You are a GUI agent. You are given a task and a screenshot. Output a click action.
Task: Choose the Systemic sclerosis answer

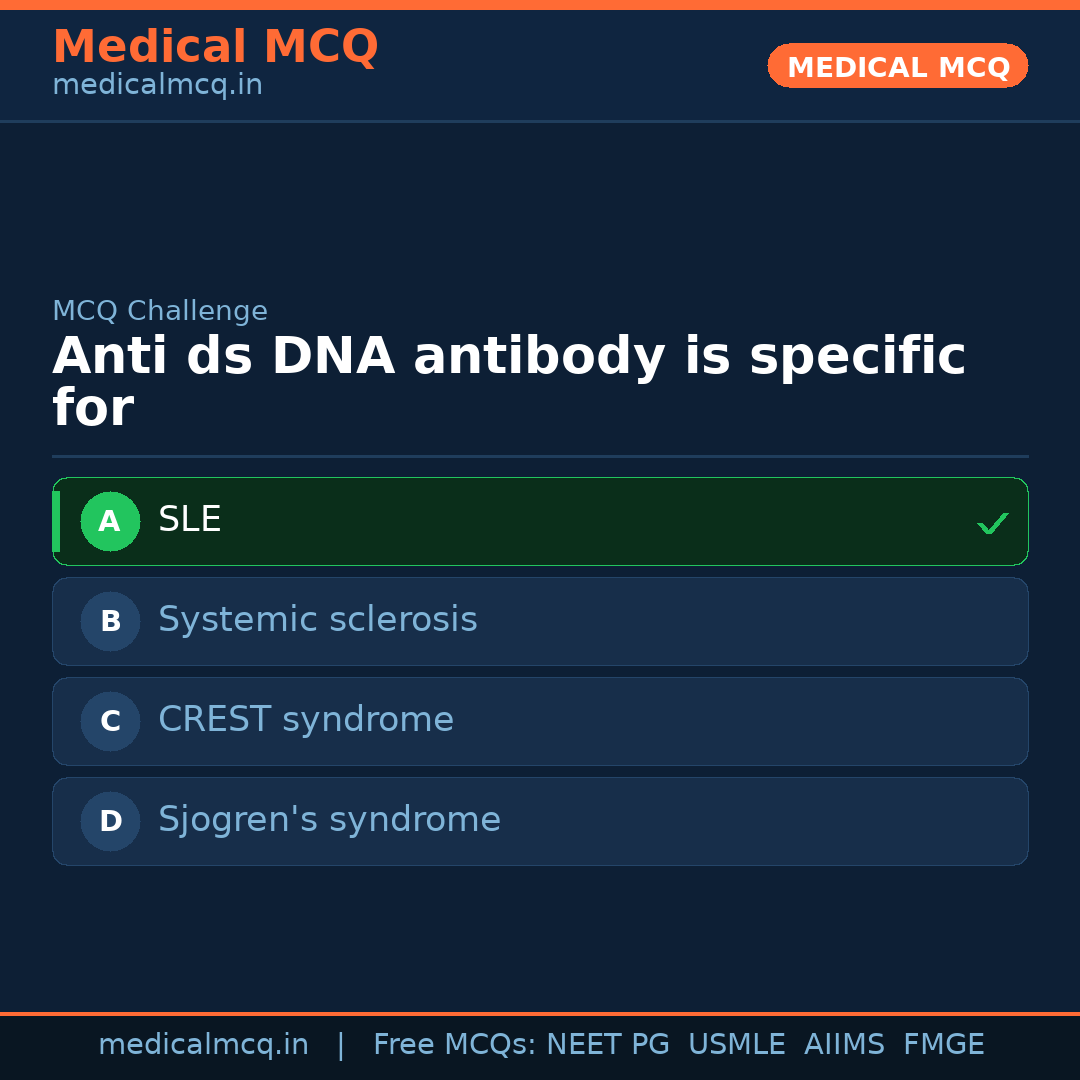click(x=318, y=620)
